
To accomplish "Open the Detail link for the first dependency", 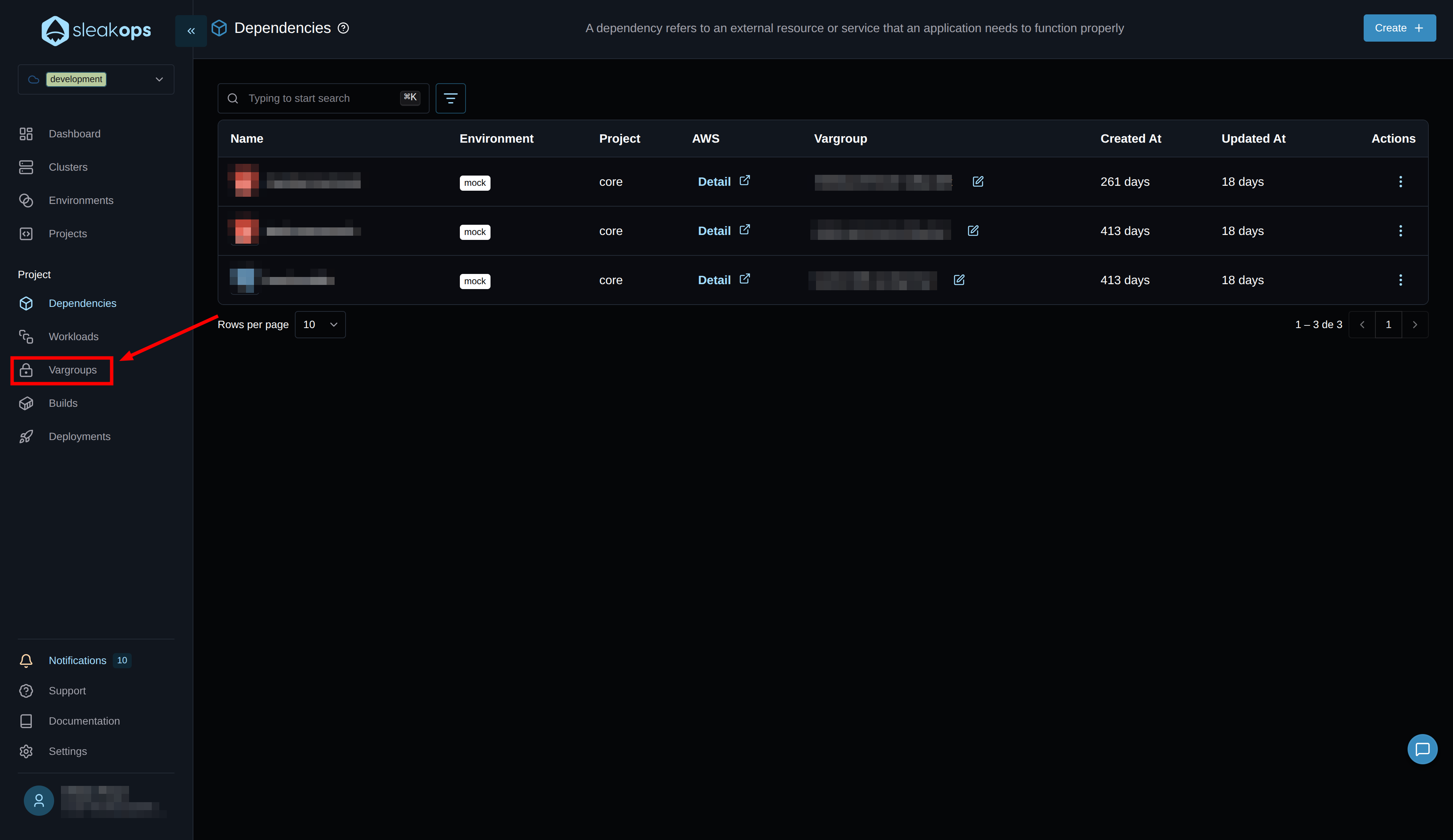I will pyautogui.click(x=715, y=181).
